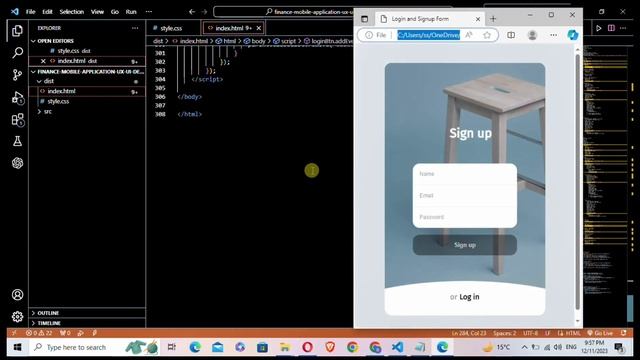Viewport: 640px width, 360px height.
Task: Click Go Live in status bar
Action: click(600, 333)
